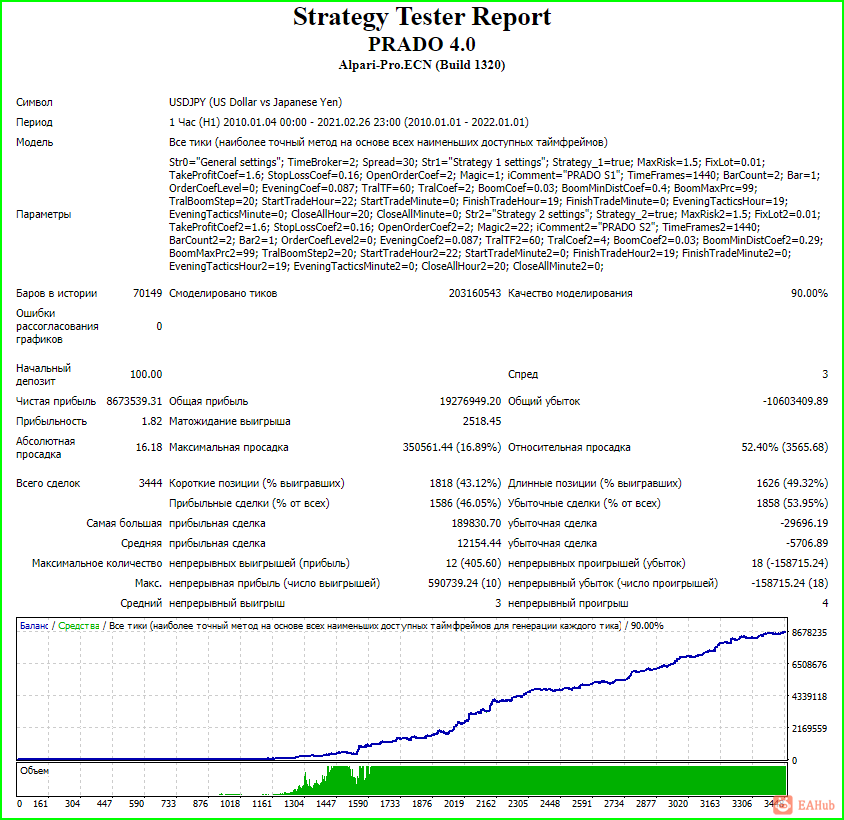This screenshot has height=820, width=844.
Task: Click the "Баланс" chart legend label
Action: (x=34, y=626)
